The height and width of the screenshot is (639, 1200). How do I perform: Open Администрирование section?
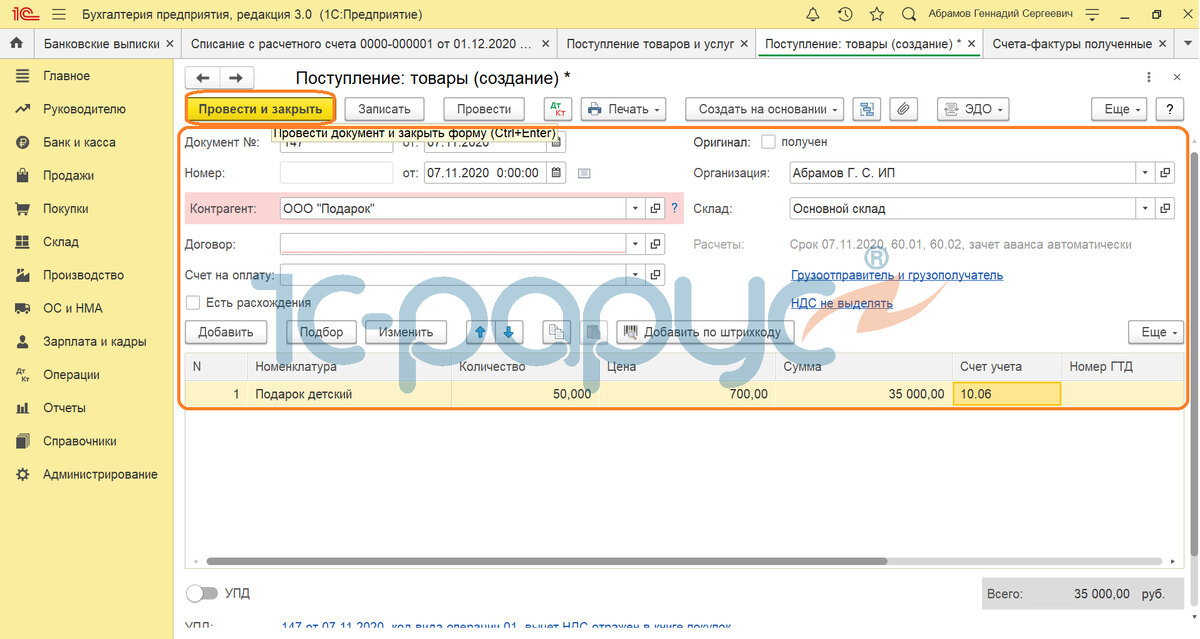click(100, 474)
